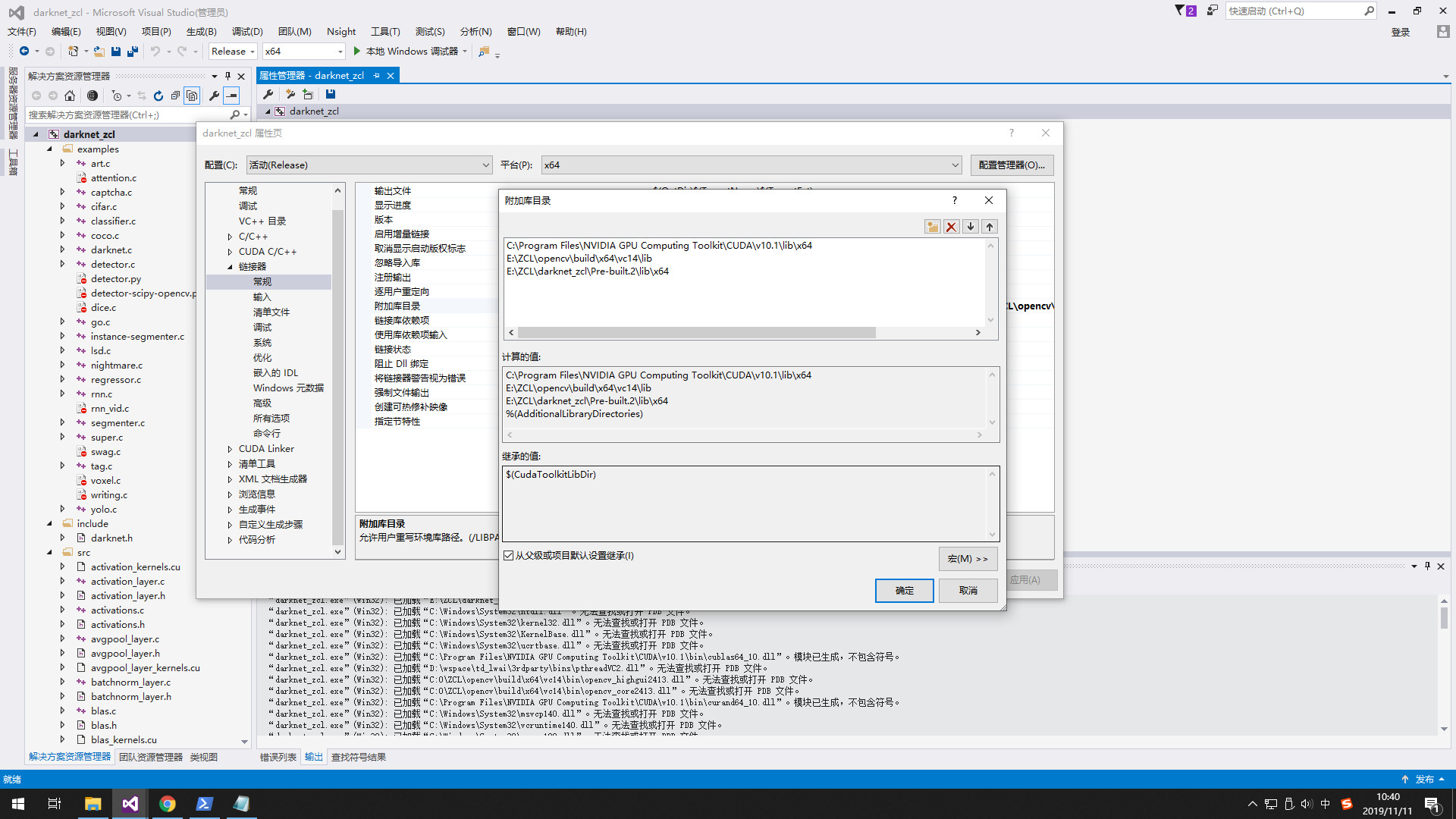Screen dimensions: 1456x819
Task: Open notifications flag icon in title bar
Action: click(1185, 11)
